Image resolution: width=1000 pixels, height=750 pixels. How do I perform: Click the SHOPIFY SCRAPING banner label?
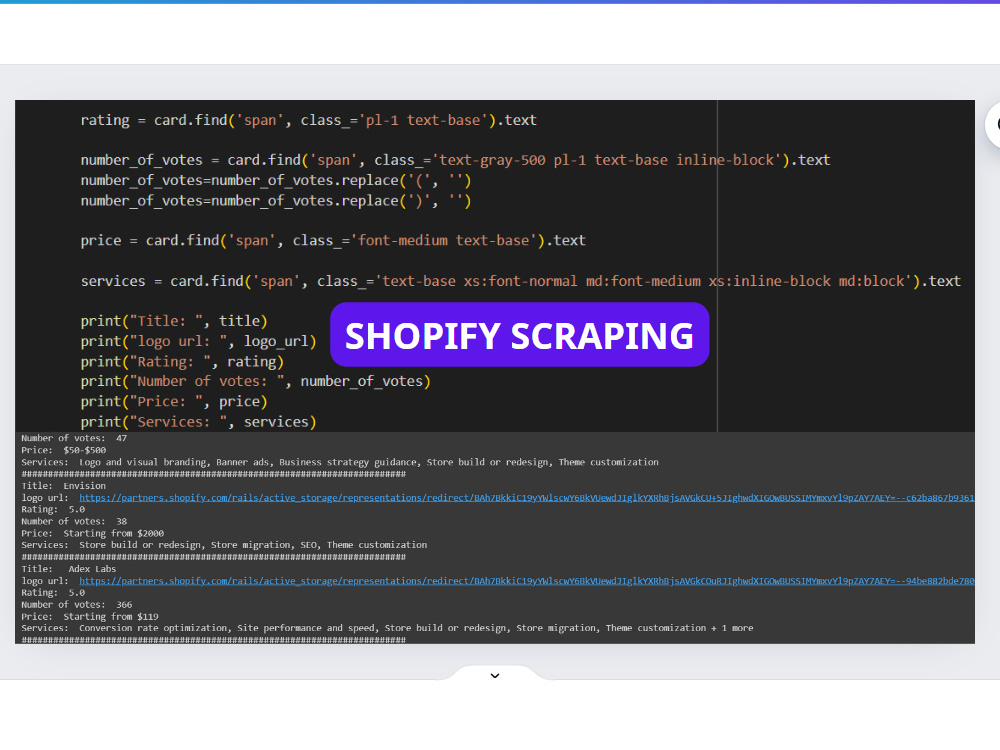(x=519, y=335)
